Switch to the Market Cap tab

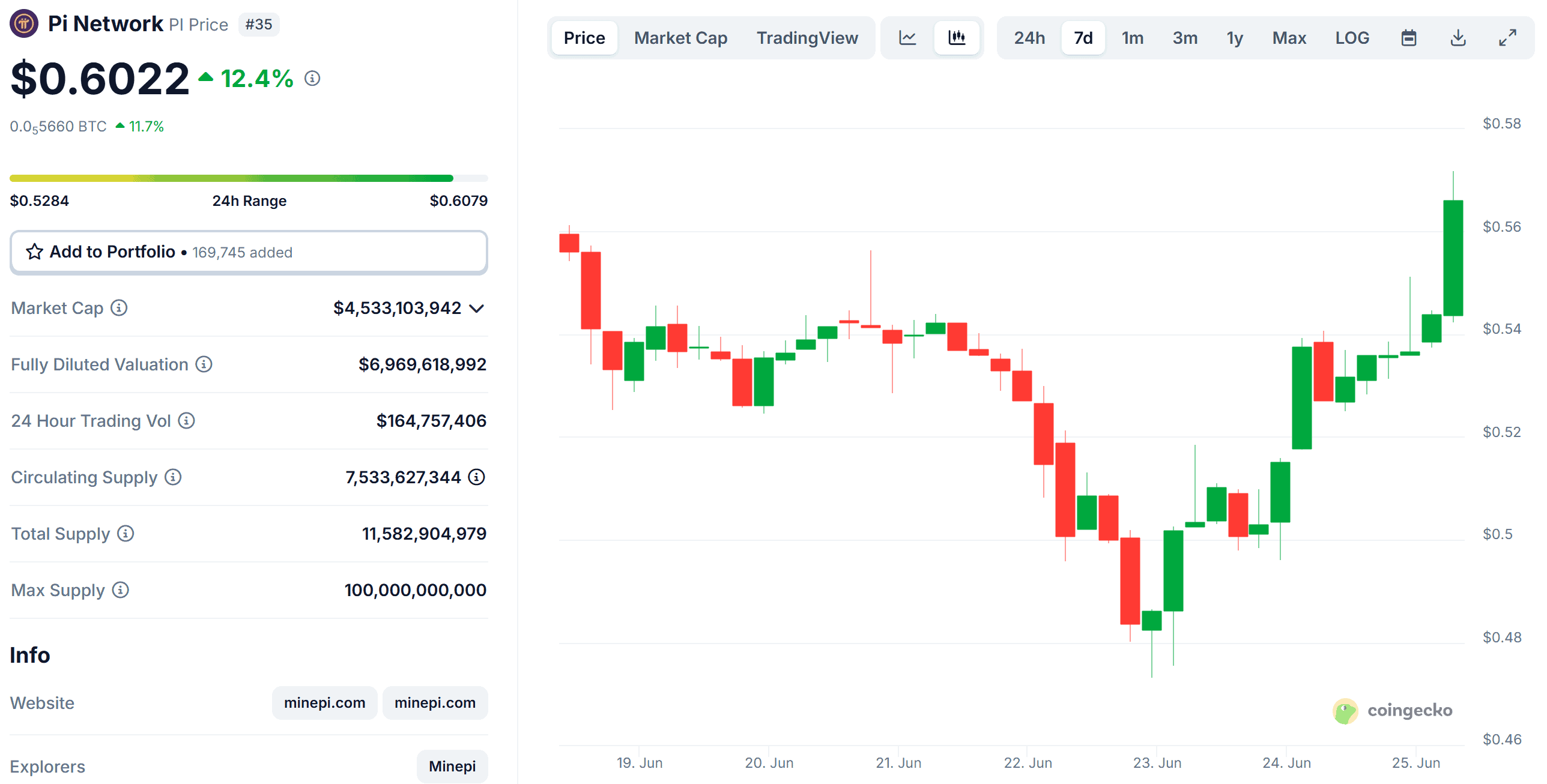click(680, 38)
